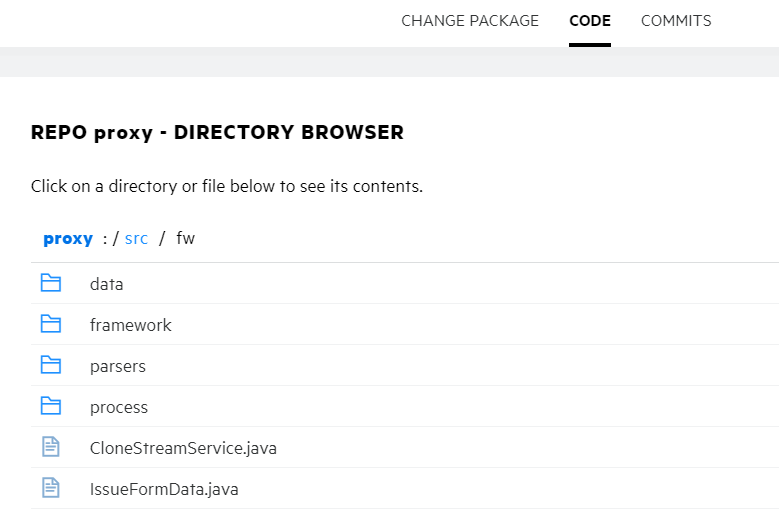Click the directory browser instruction text
The image size is (779, 512).
[x=227, y=187]
